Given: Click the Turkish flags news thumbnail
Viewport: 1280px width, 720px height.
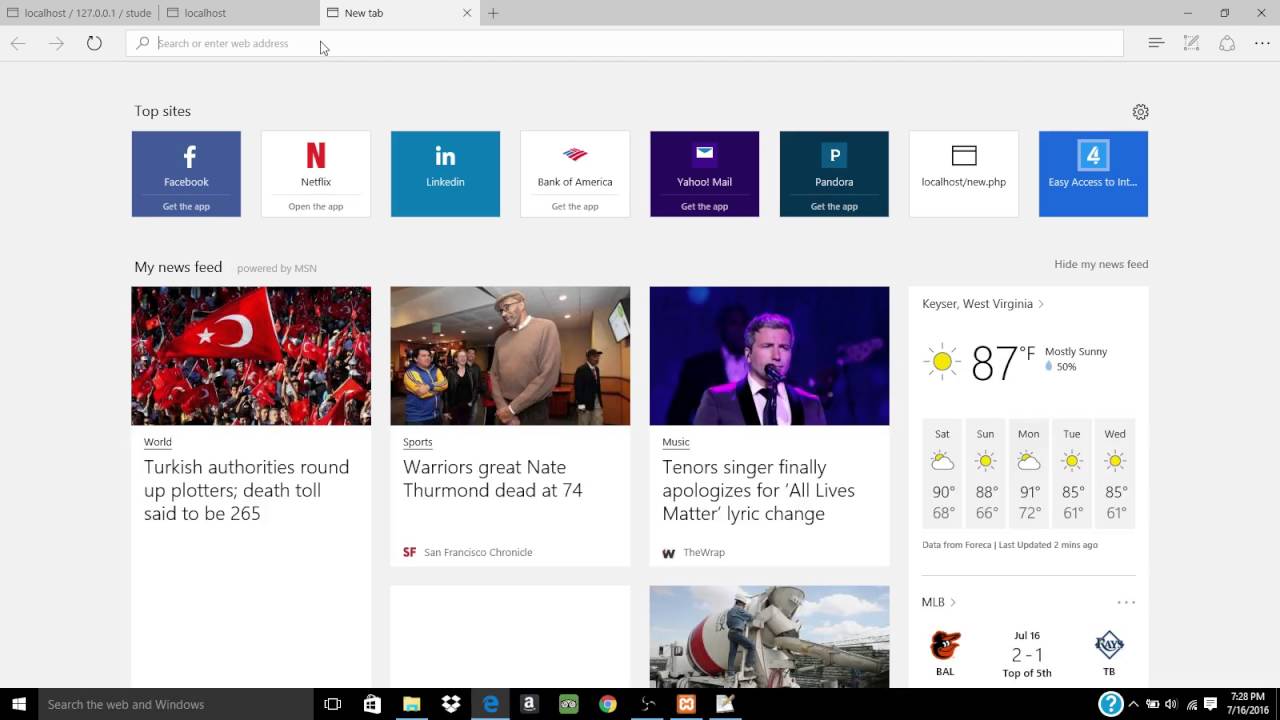Looking at the screenshot, I should [251, 356].
